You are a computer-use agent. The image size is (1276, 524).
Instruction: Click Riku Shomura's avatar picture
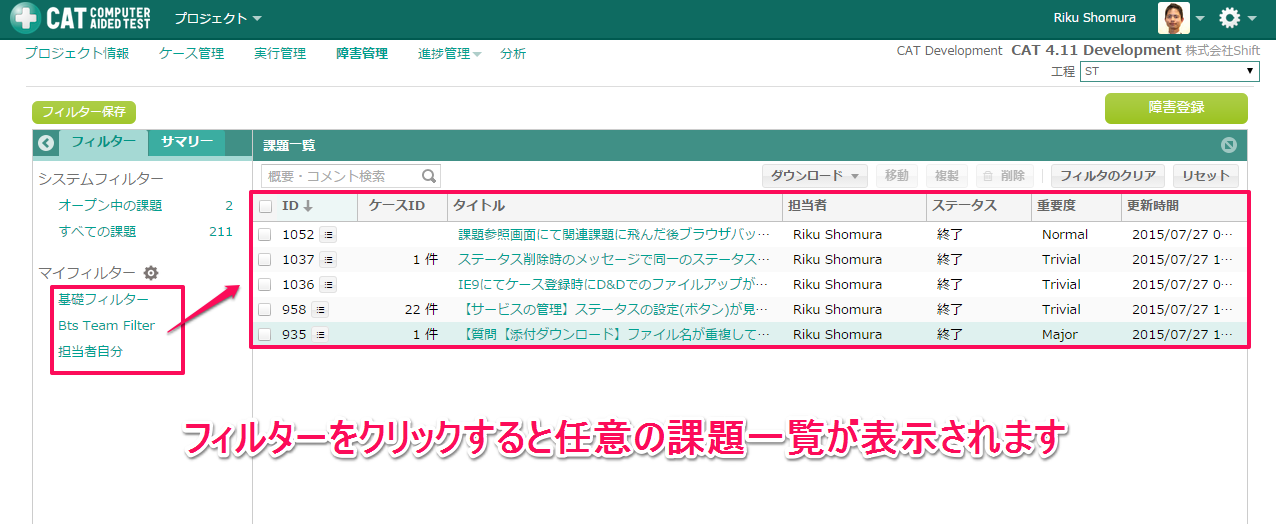(x=1174, y=18)
